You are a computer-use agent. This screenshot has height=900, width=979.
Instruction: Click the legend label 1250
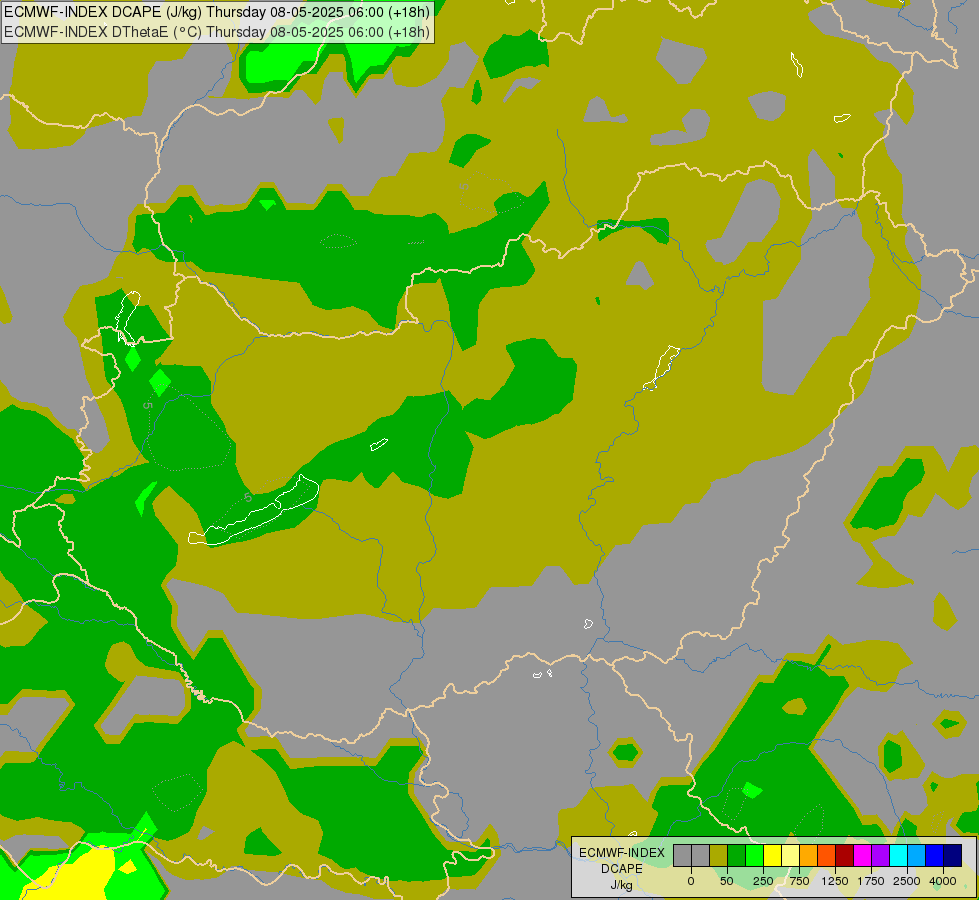[835, 881]
